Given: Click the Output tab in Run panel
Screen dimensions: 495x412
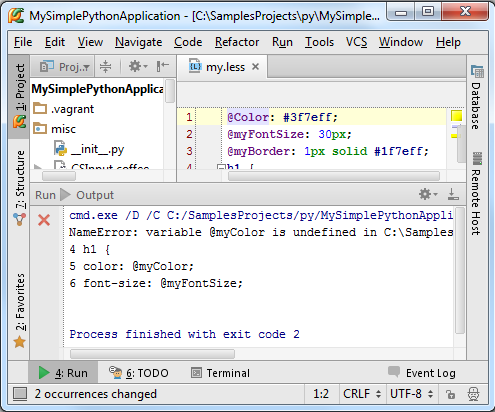Looking at the screenshot, I should [95, 195].
